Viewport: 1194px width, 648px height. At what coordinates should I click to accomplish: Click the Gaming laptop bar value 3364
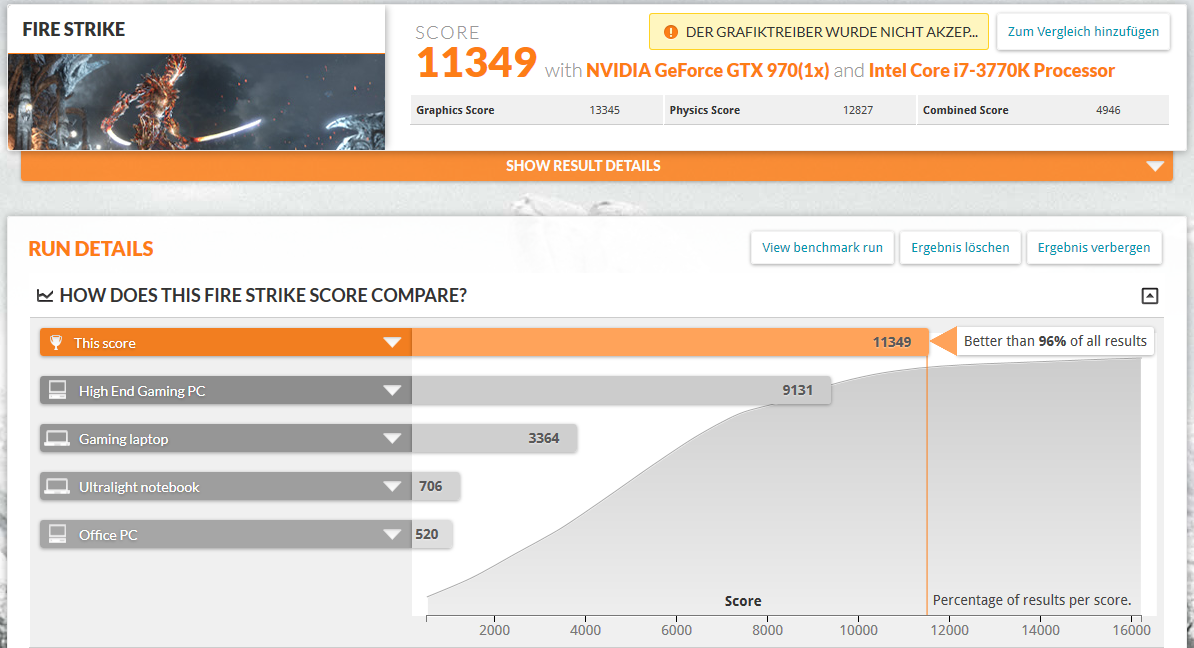[544, 439]
